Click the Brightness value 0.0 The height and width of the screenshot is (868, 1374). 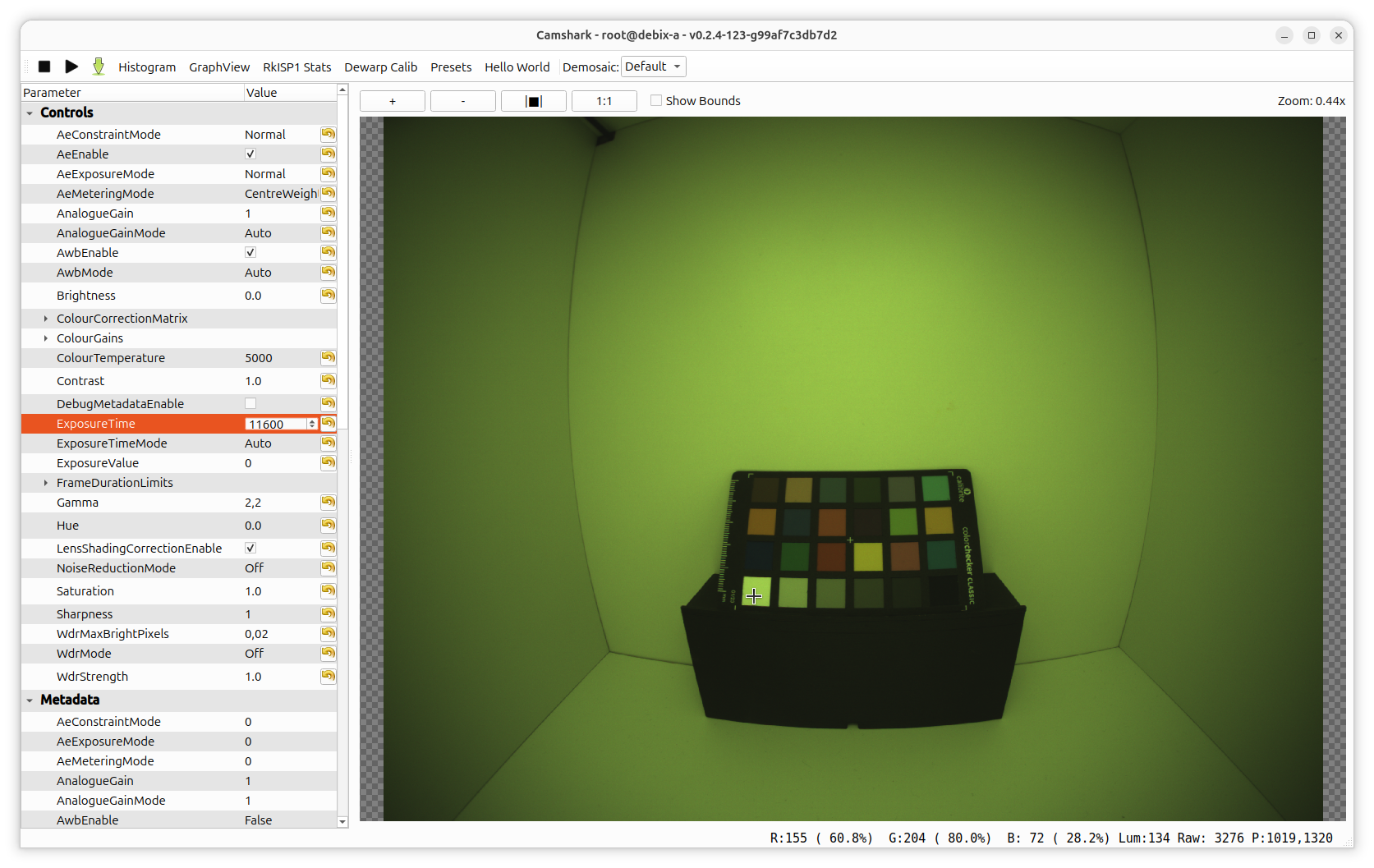click(x=253, y=296)
